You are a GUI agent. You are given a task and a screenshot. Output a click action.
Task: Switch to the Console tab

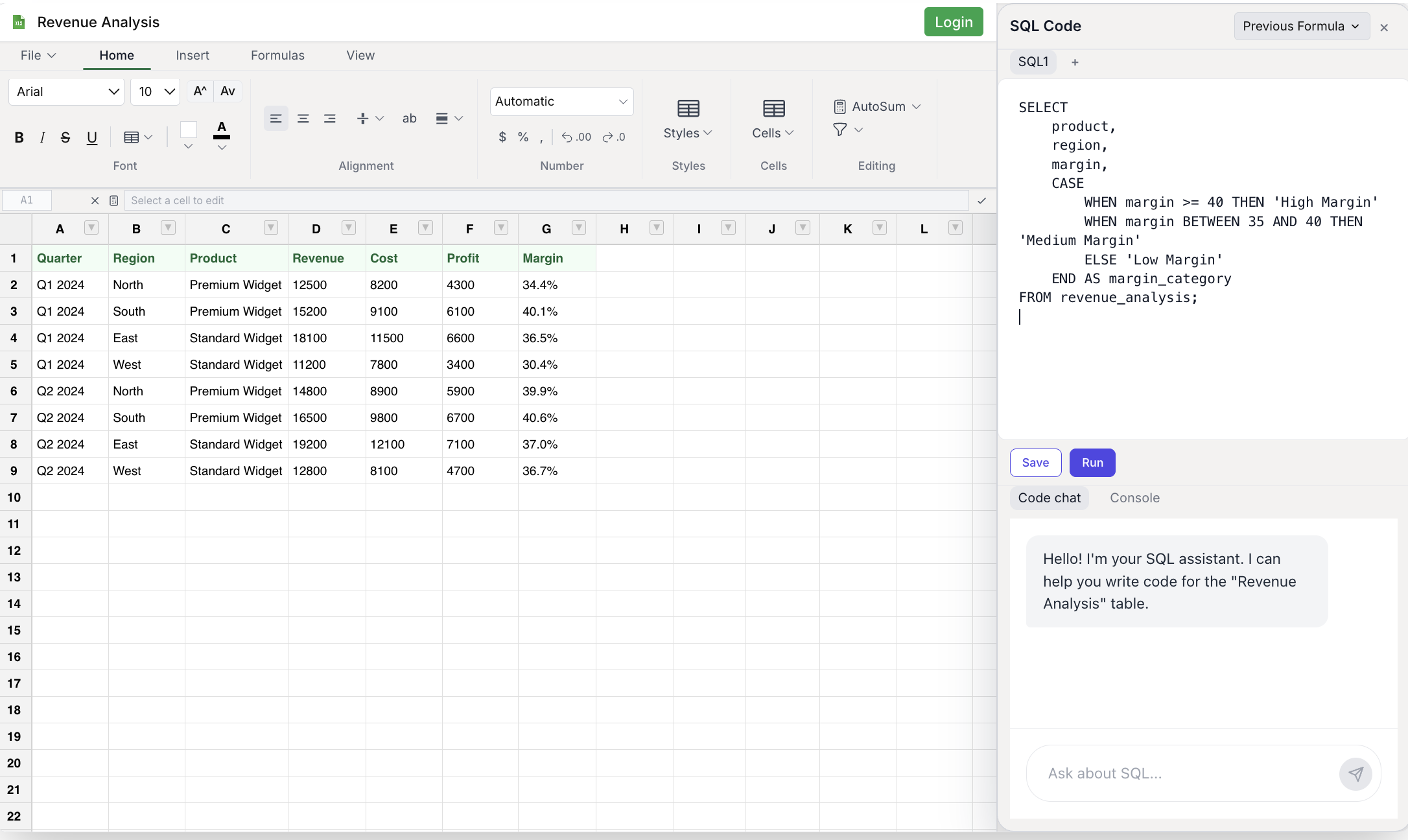(x=1134, y=498)
